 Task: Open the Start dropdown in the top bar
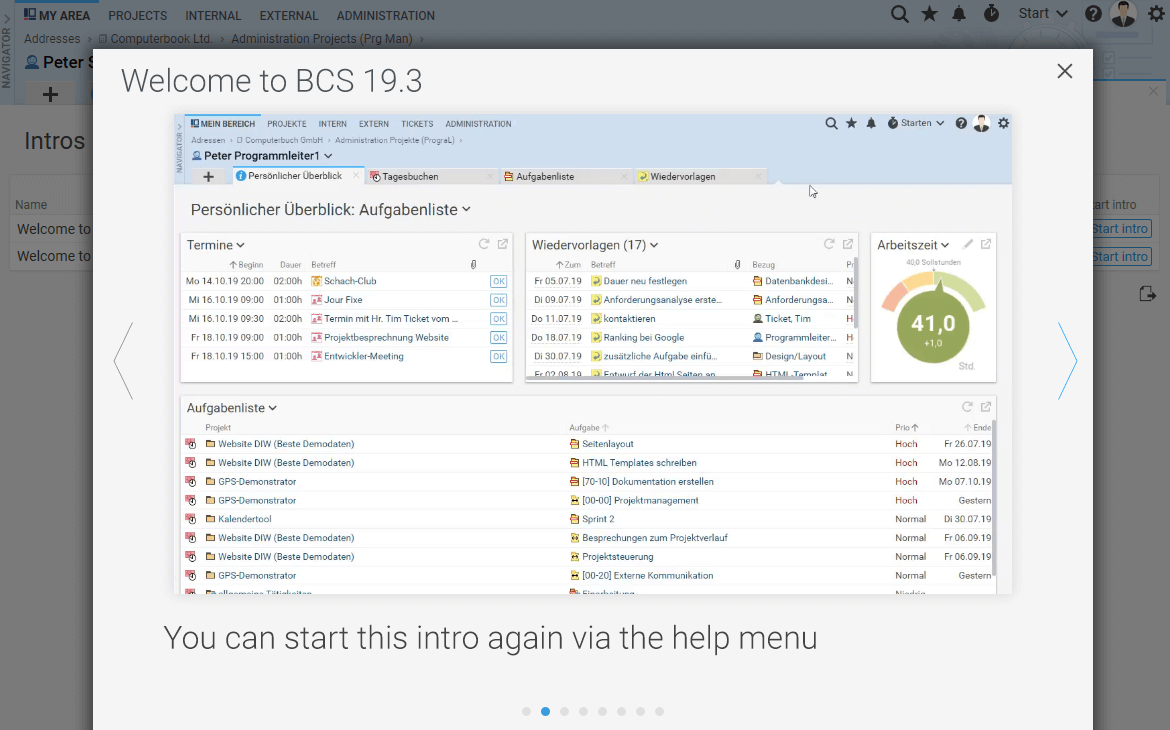[x=1043, y=13]
